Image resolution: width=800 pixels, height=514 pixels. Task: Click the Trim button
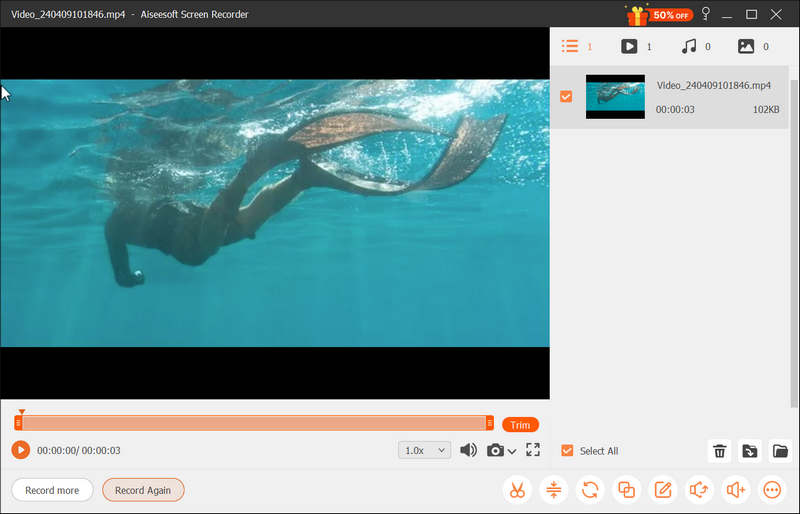[x=520, y=425]
